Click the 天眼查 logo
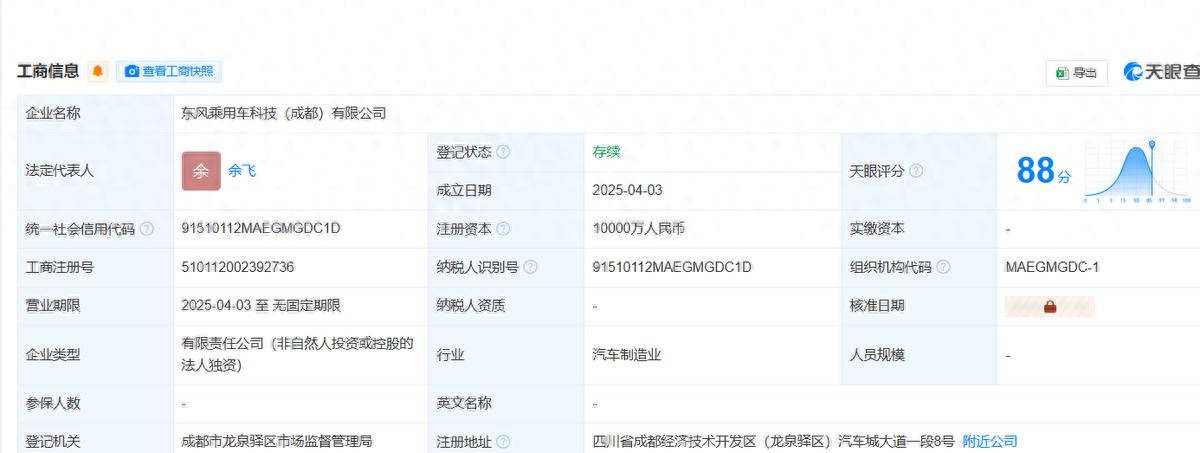 tap(1161, 72)
